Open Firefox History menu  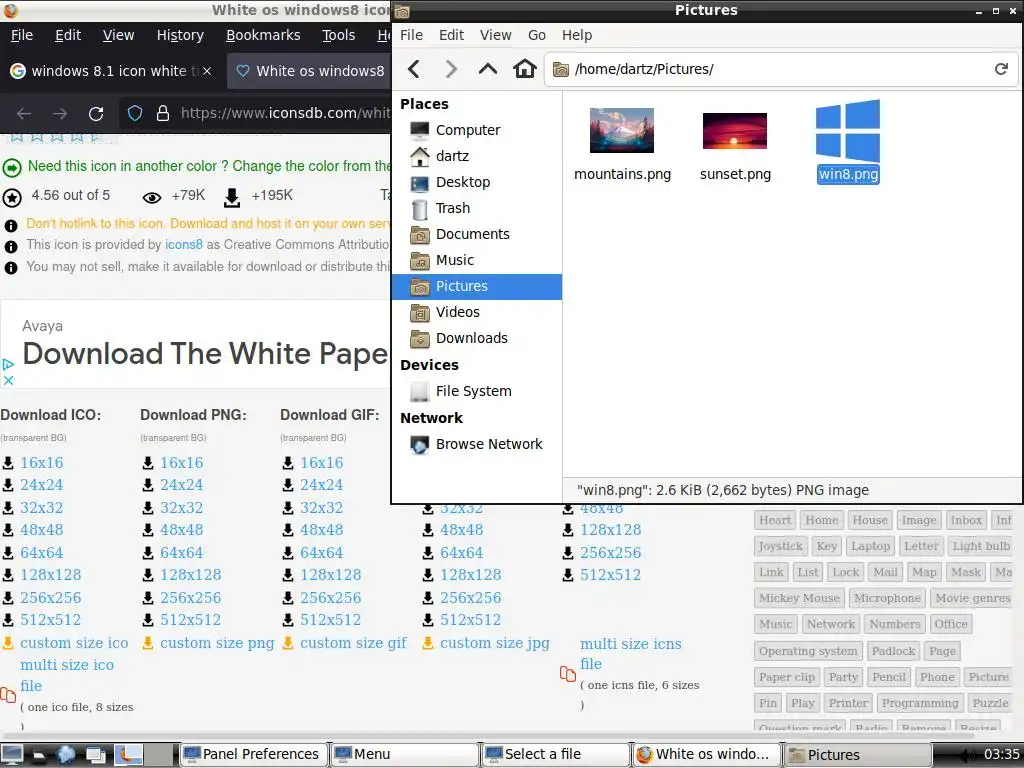click(x=180, y=35)
